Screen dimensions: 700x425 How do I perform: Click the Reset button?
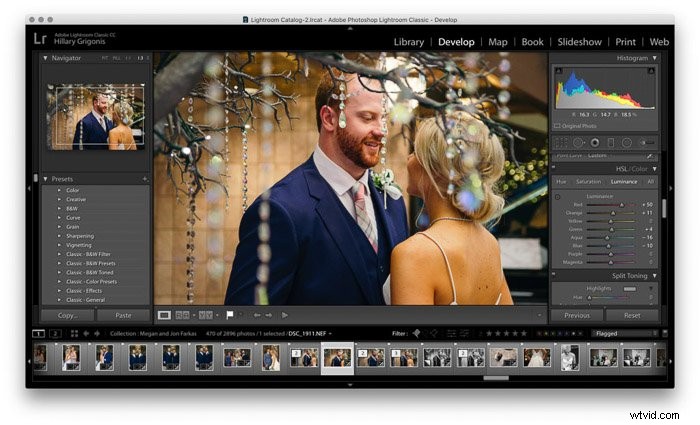tap(632, 315)
